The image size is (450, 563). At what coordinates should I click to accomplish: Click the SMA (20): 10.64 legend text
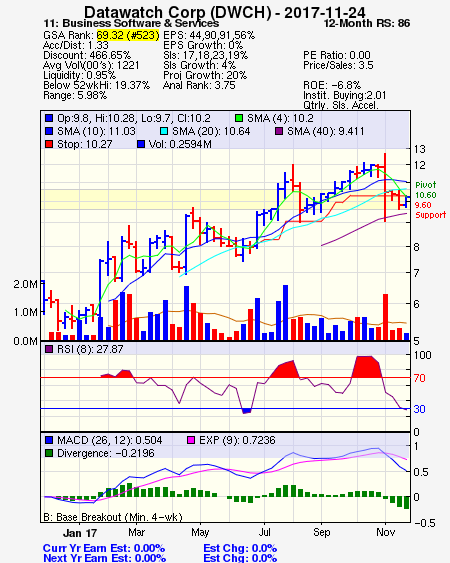point(211,131)
